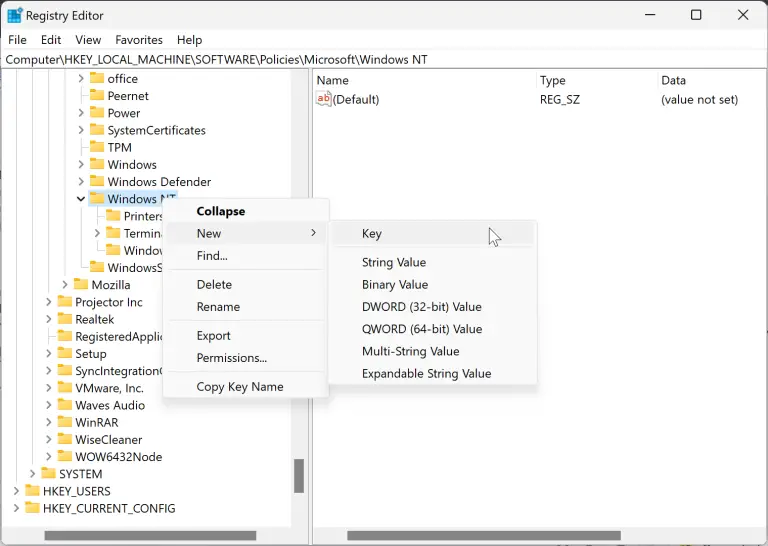Choose Export in the context menu

point(246,335)
